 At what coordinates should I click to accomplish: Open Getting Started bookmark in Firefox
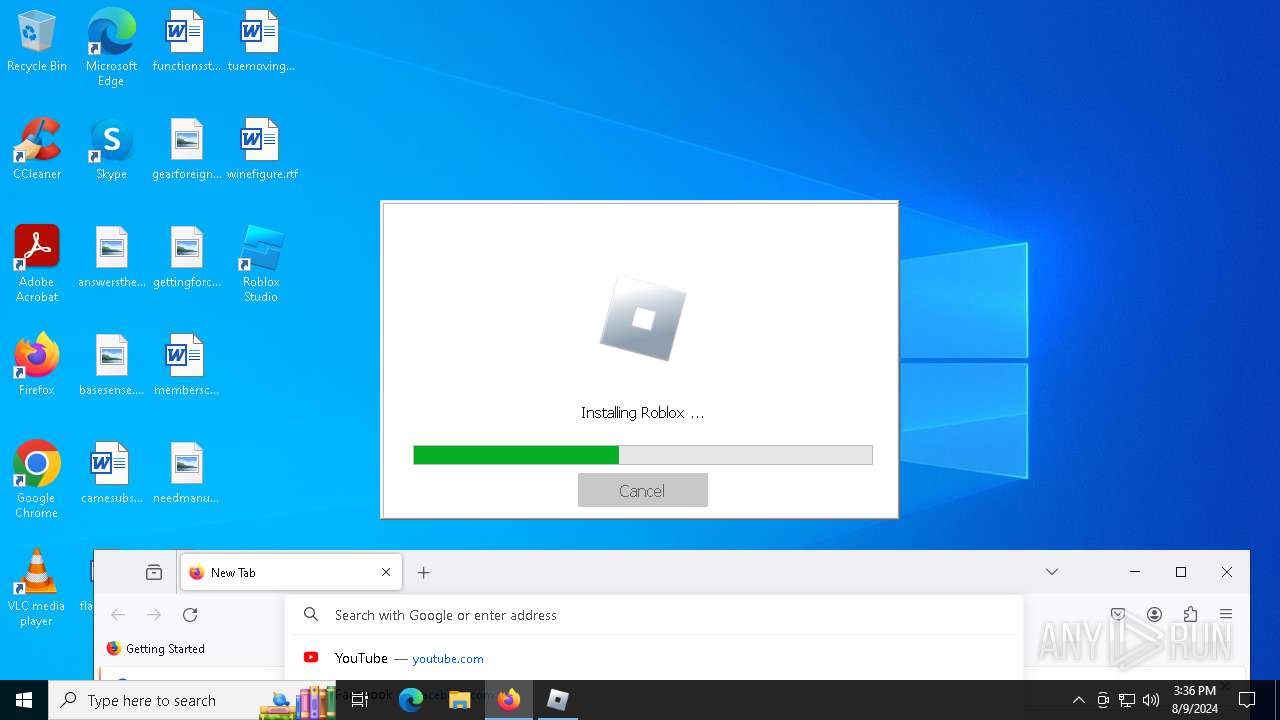(155, 648)
